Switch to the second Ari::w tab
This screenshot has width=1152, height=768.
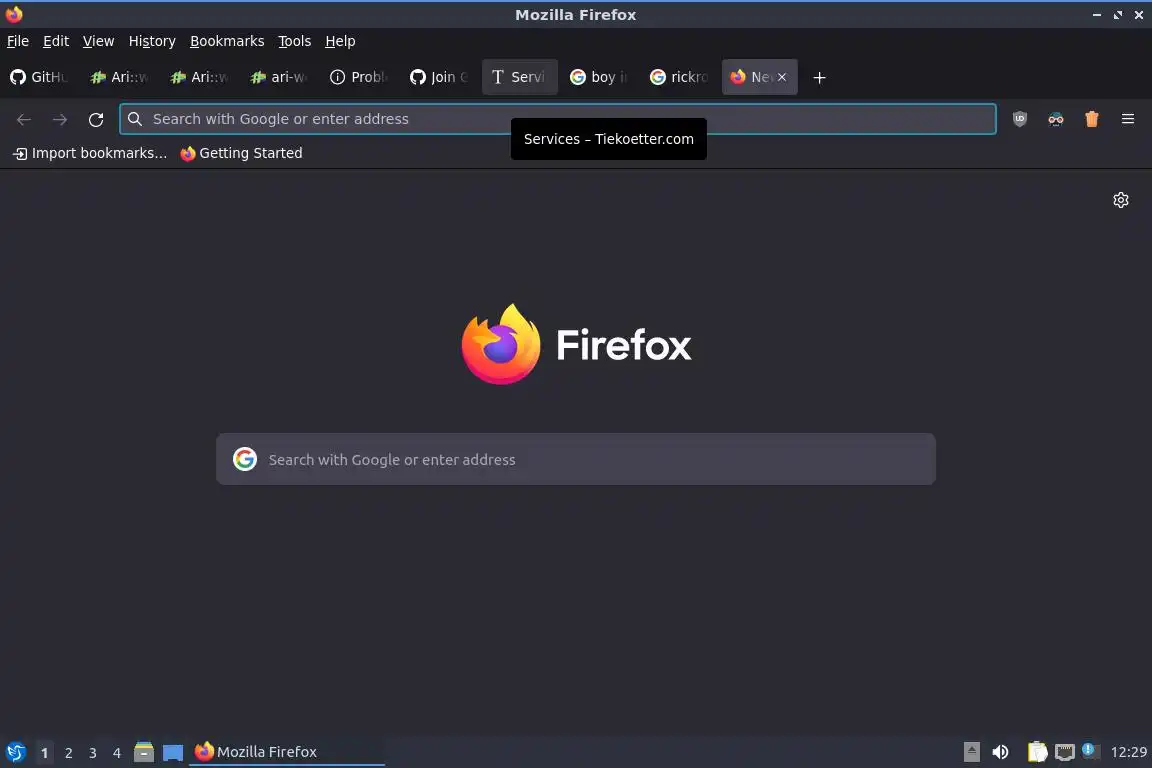(x=200, y=77)
